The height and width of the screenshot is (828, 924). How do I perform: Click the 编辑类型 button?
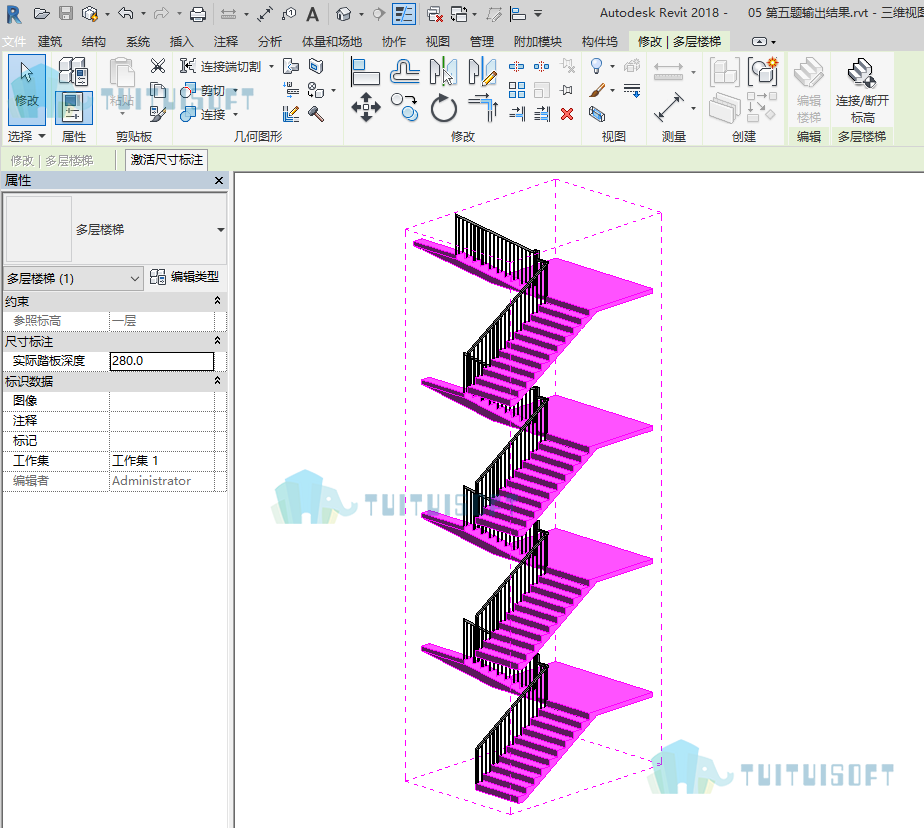coord(184,277)
